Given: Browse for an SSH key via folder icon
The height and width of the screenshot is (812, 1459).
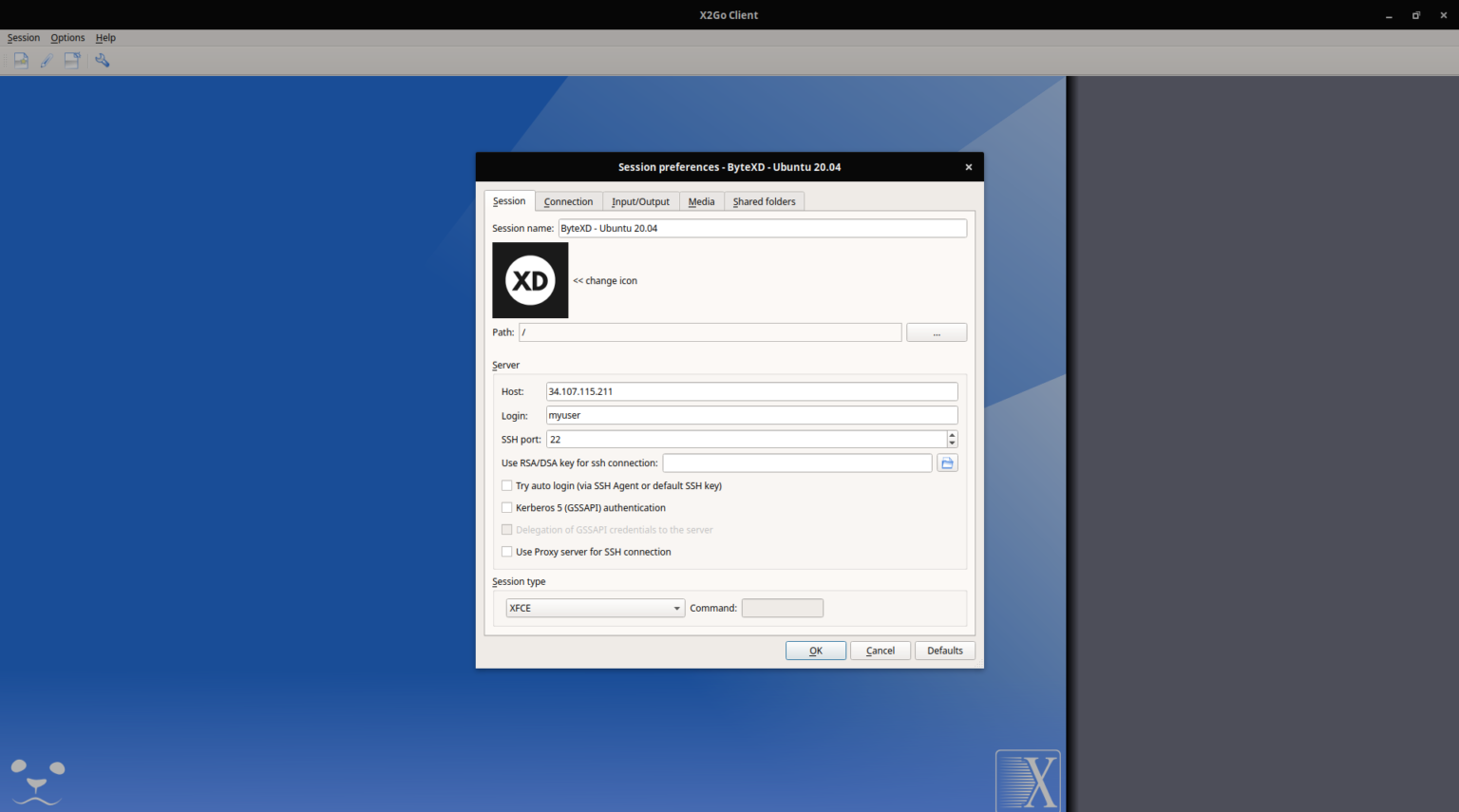Looking at the screenshot, I should pyautogui.click(x=947, y=463).
